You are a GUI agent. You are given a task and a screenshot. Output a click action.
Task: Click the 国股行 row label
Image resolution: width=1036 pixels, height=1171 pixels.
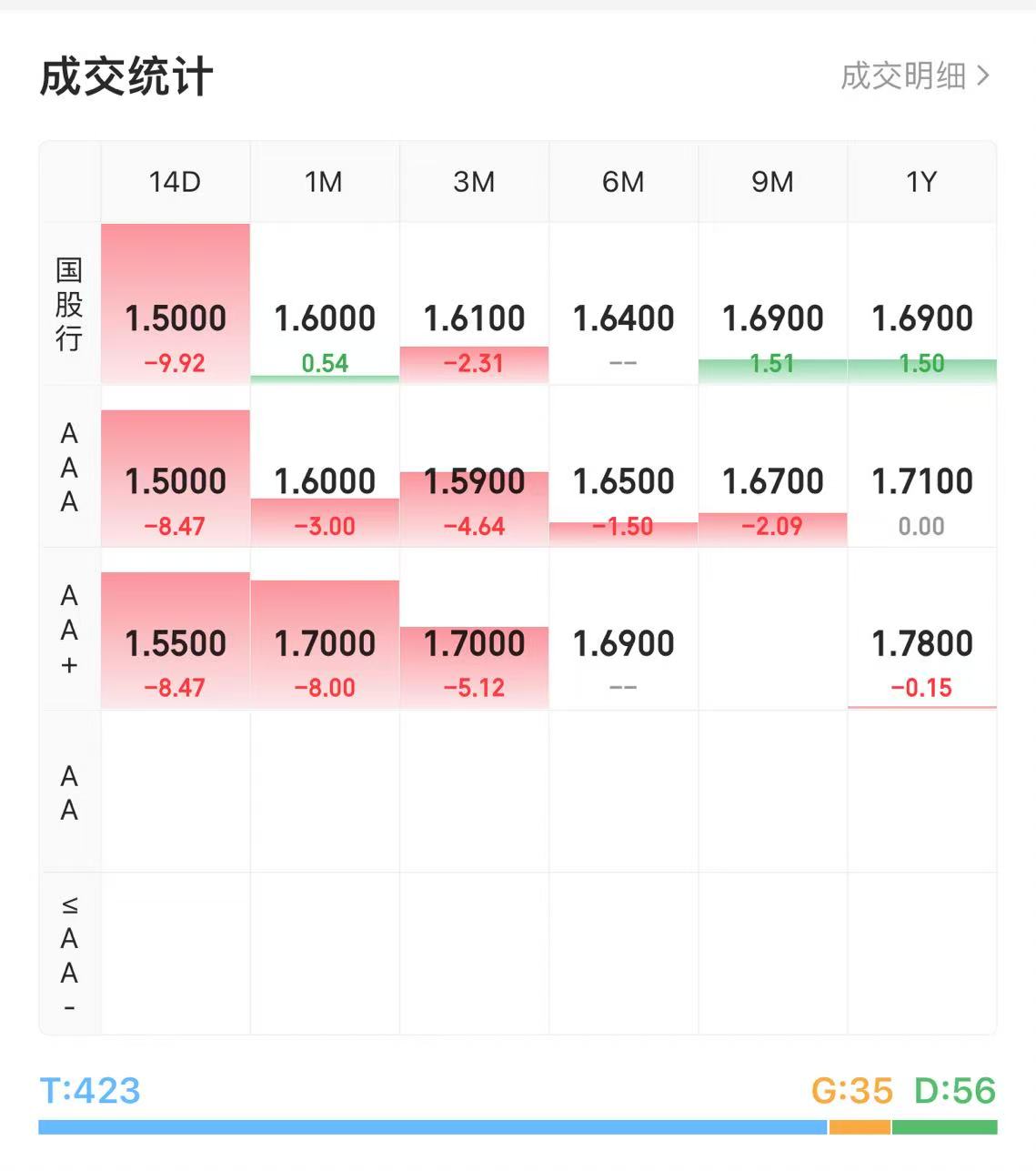[69, 304]
